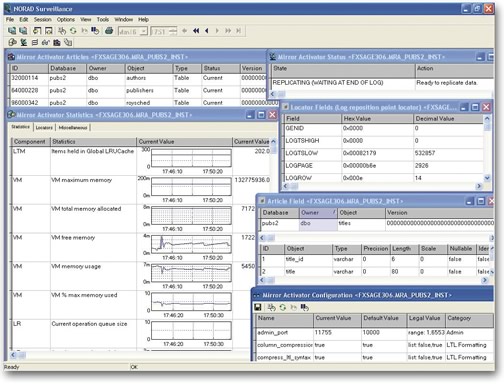Click the single left arrow navigation button

(207, 31)
